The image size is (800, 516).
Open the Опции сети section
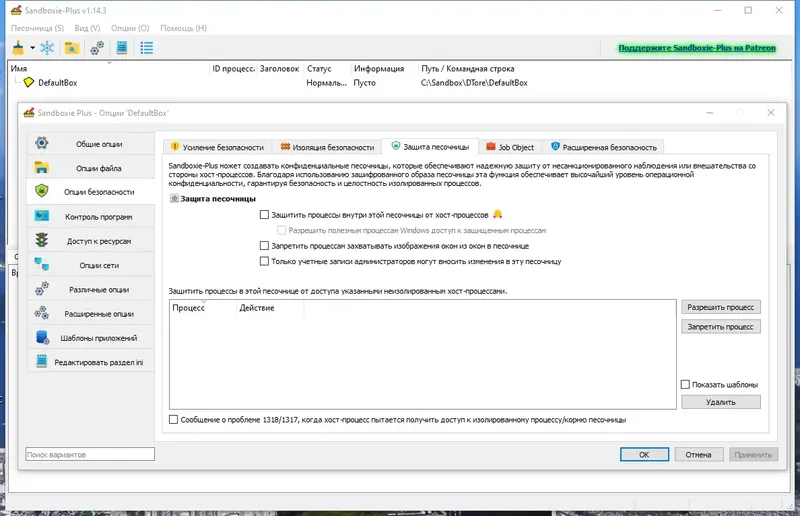91,265
